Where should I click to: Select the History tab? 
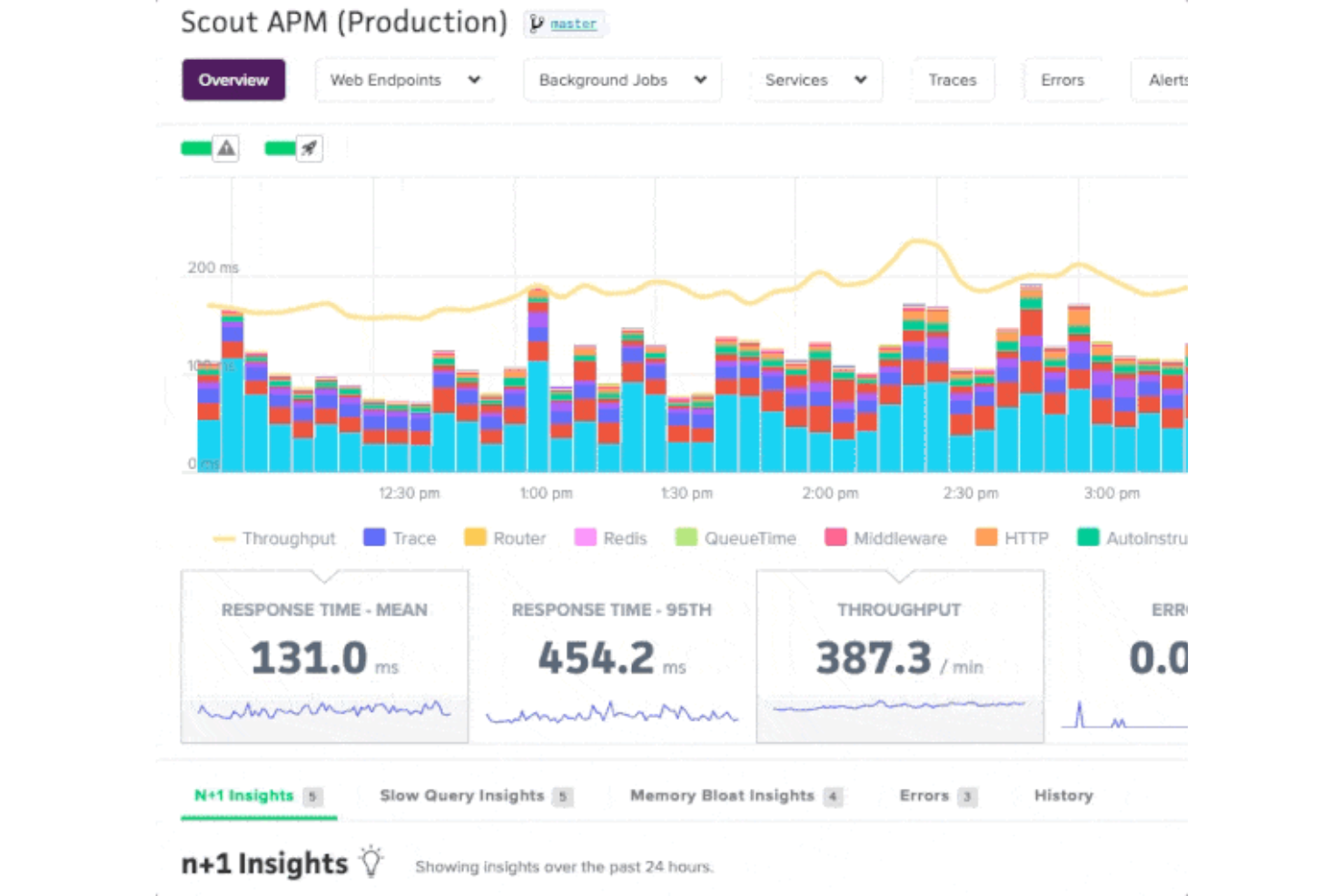[x=1063, y=796]
